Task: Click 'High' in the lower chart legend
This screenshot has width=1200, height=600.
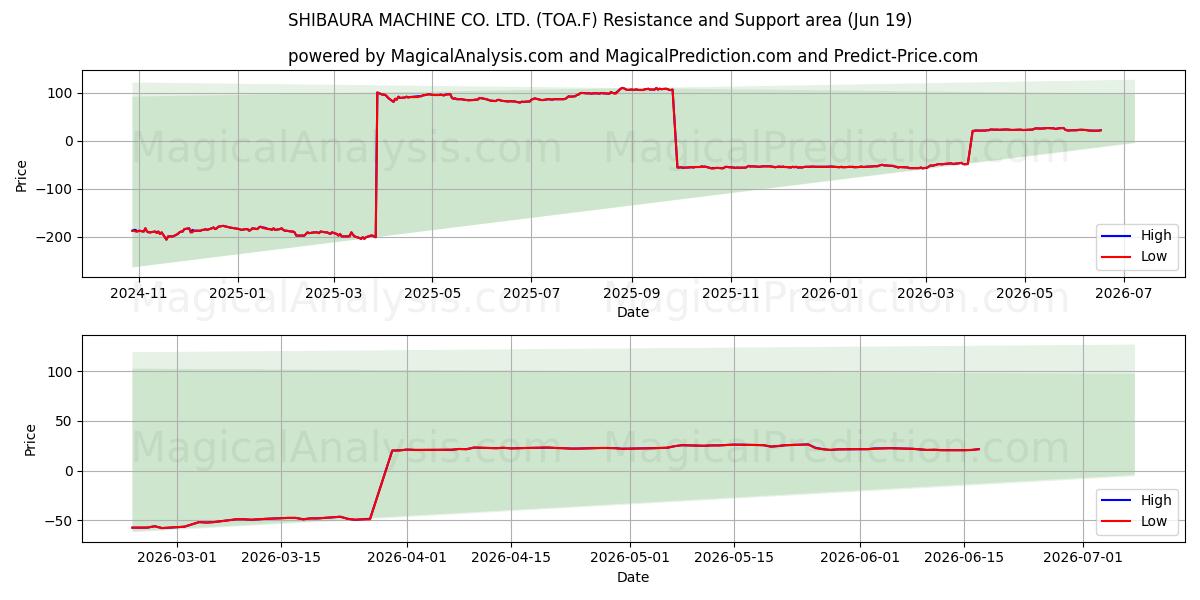Action: tap(1156, 500)
